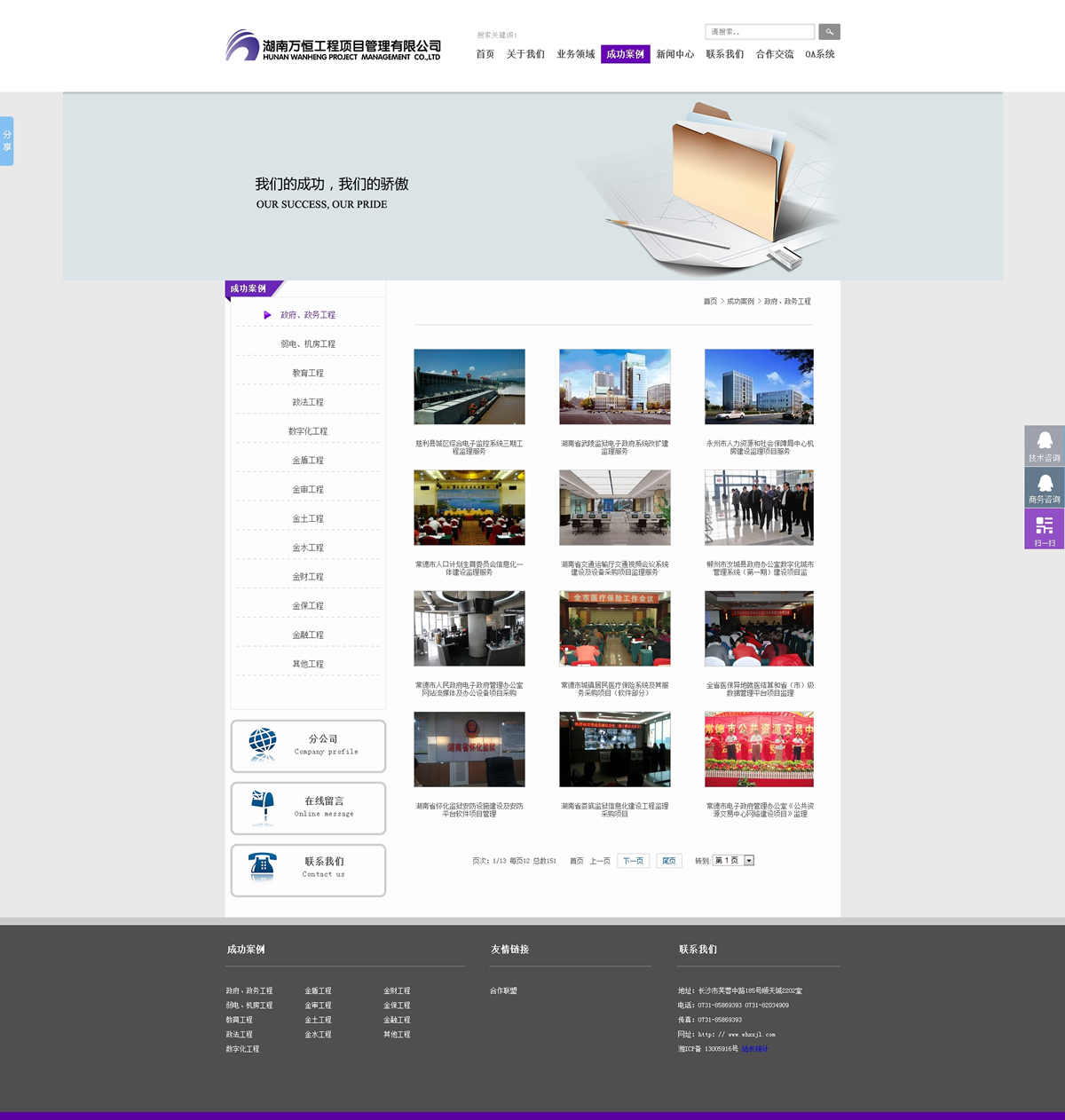Click the 合作联盟 footer link
Viewport: 1065px width, 1120px height.
click(503, 990)
